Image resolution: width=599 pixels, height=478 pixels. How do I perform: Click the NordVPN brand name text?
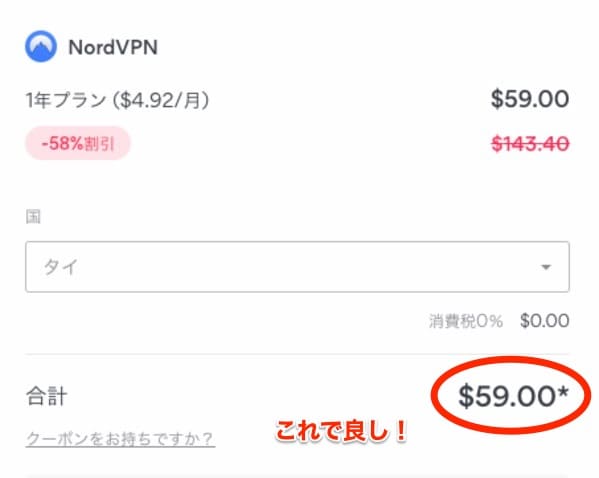(x=113, y=48)
